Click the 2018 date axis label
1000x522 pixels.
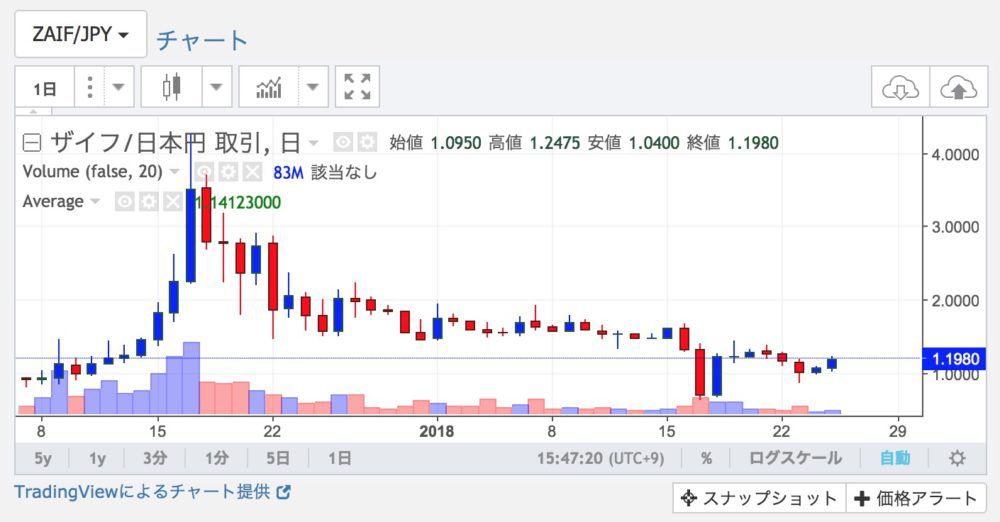[436, 432]
